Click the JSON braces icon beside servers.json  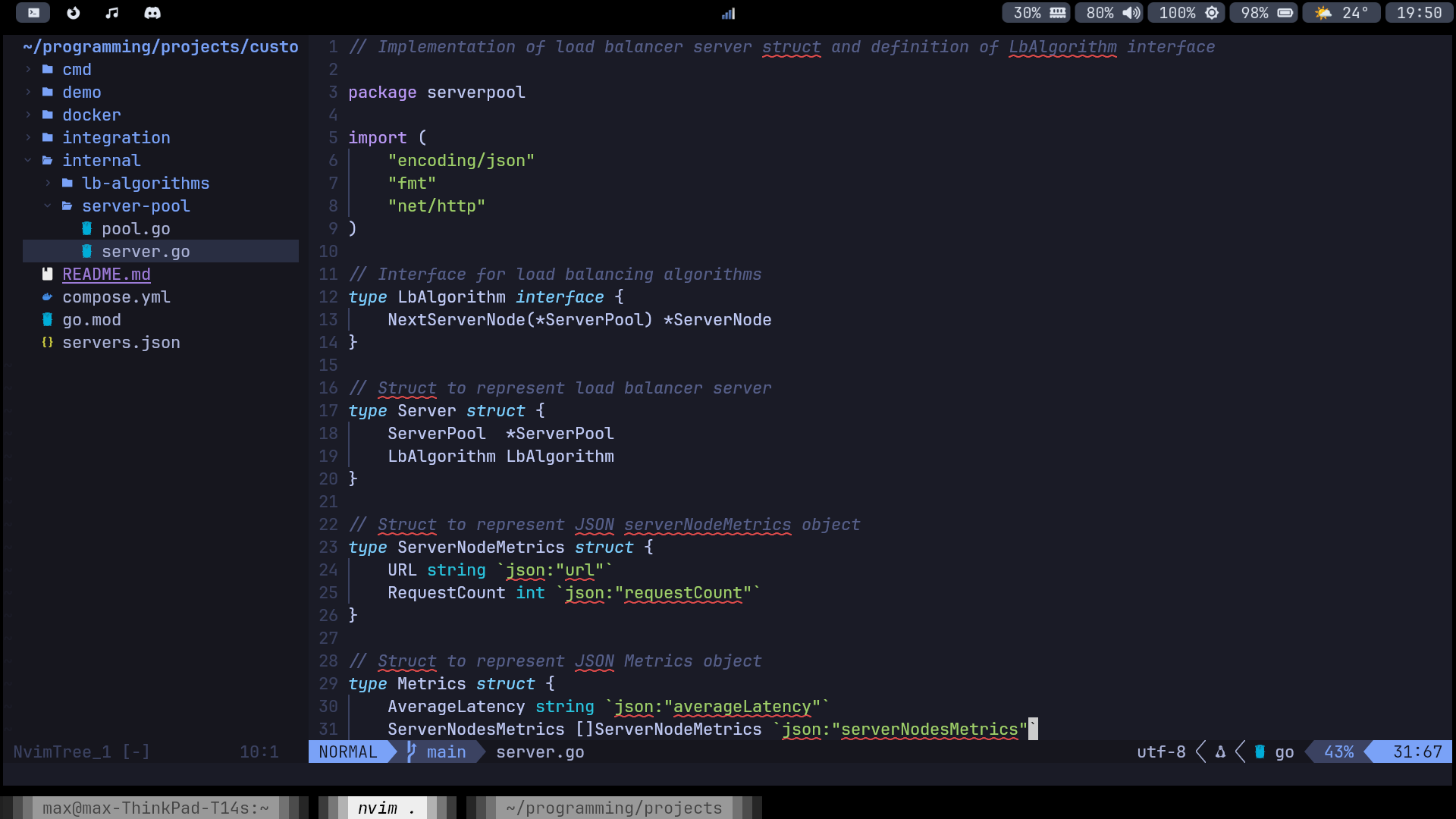pyautogui.click(x=47, y=343)
